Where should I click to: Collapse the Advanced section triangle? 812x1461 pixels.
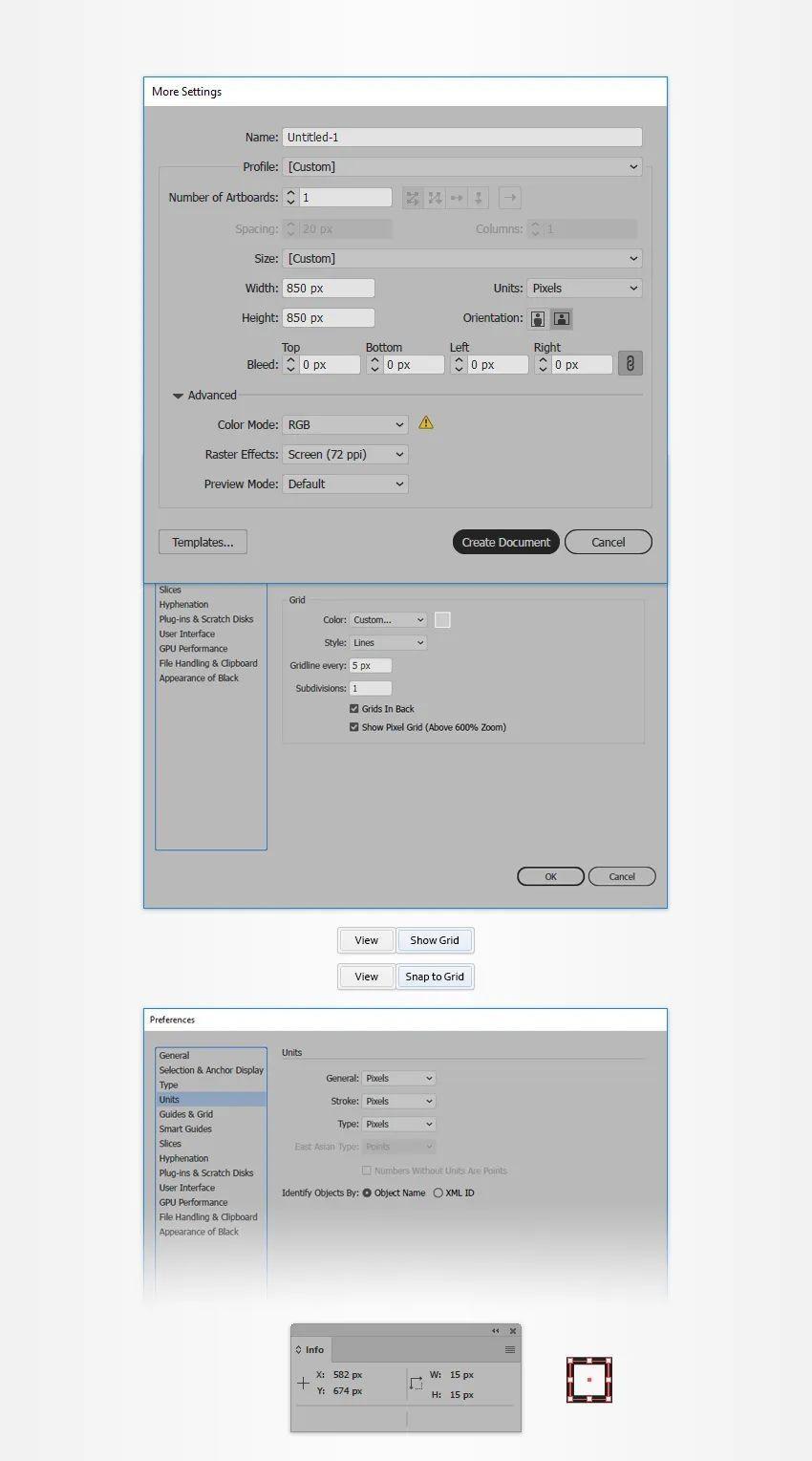tap(178, 396)
